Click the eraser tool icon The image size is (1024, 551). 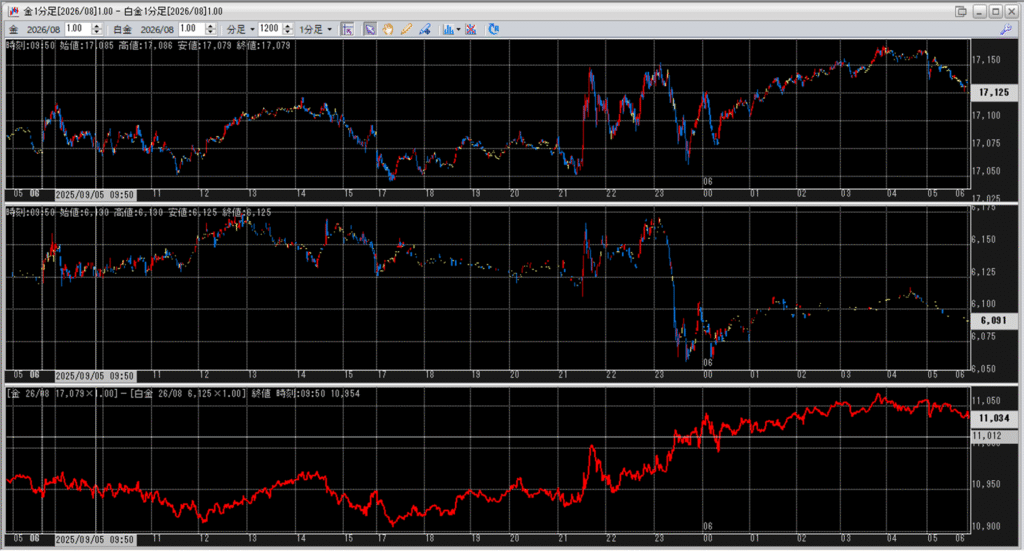coord(424,29)
